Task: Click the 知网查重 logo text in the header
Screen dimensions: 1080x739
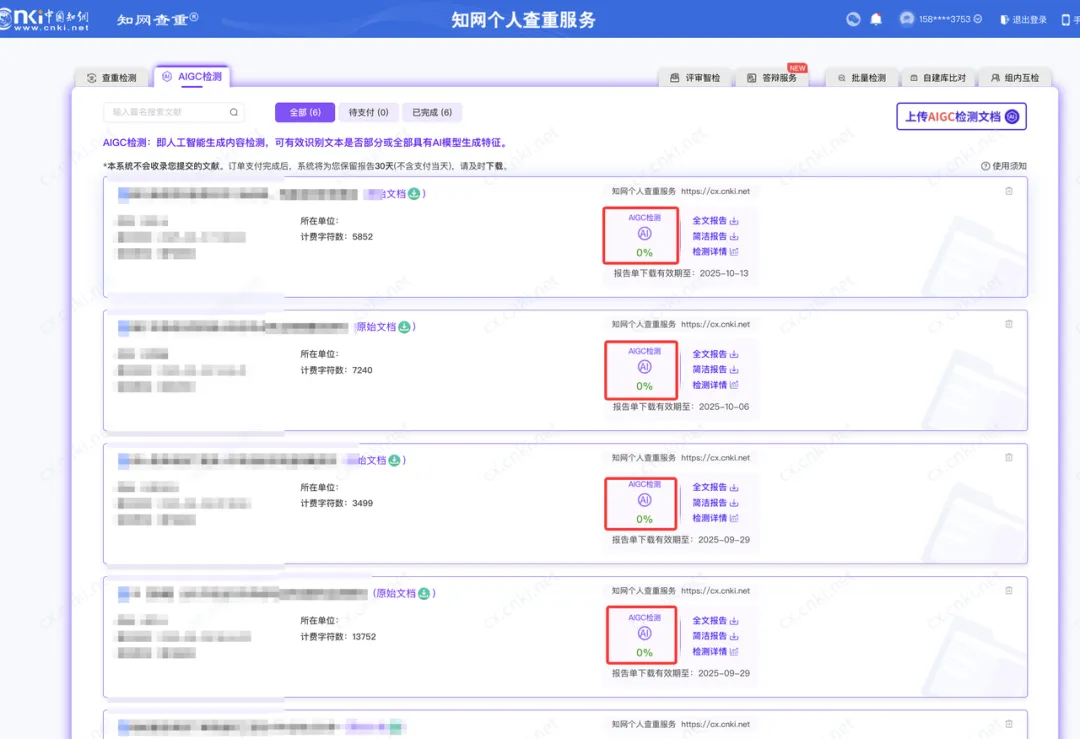Action: 158,19
